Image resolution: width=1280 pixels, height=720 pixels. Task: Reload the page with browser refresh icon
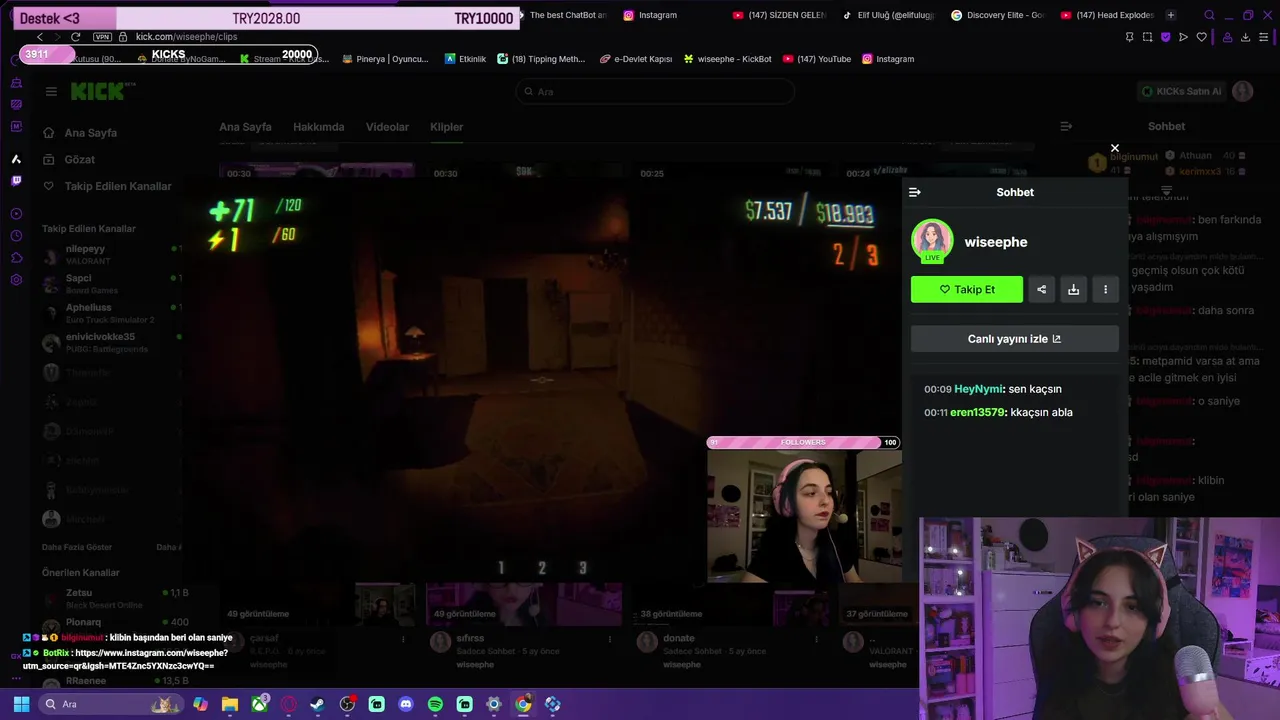pyautogui.click(x=75, y=37)
